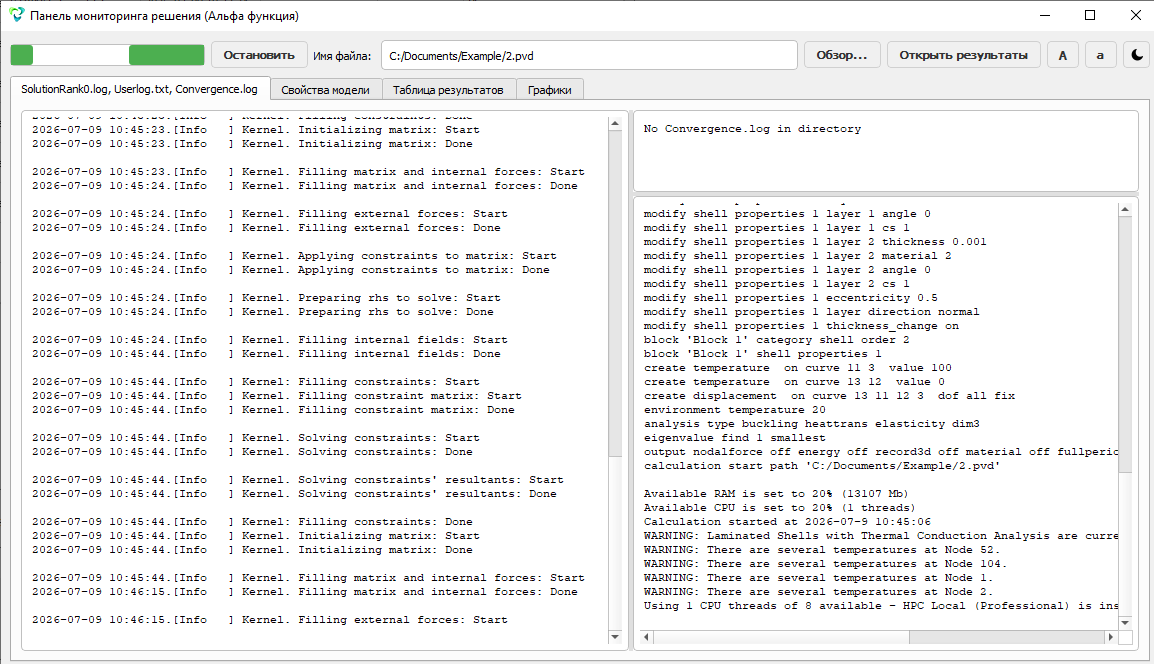Click warning about temperatures at Node 104

pyautogui.click(x=825, y=563)
